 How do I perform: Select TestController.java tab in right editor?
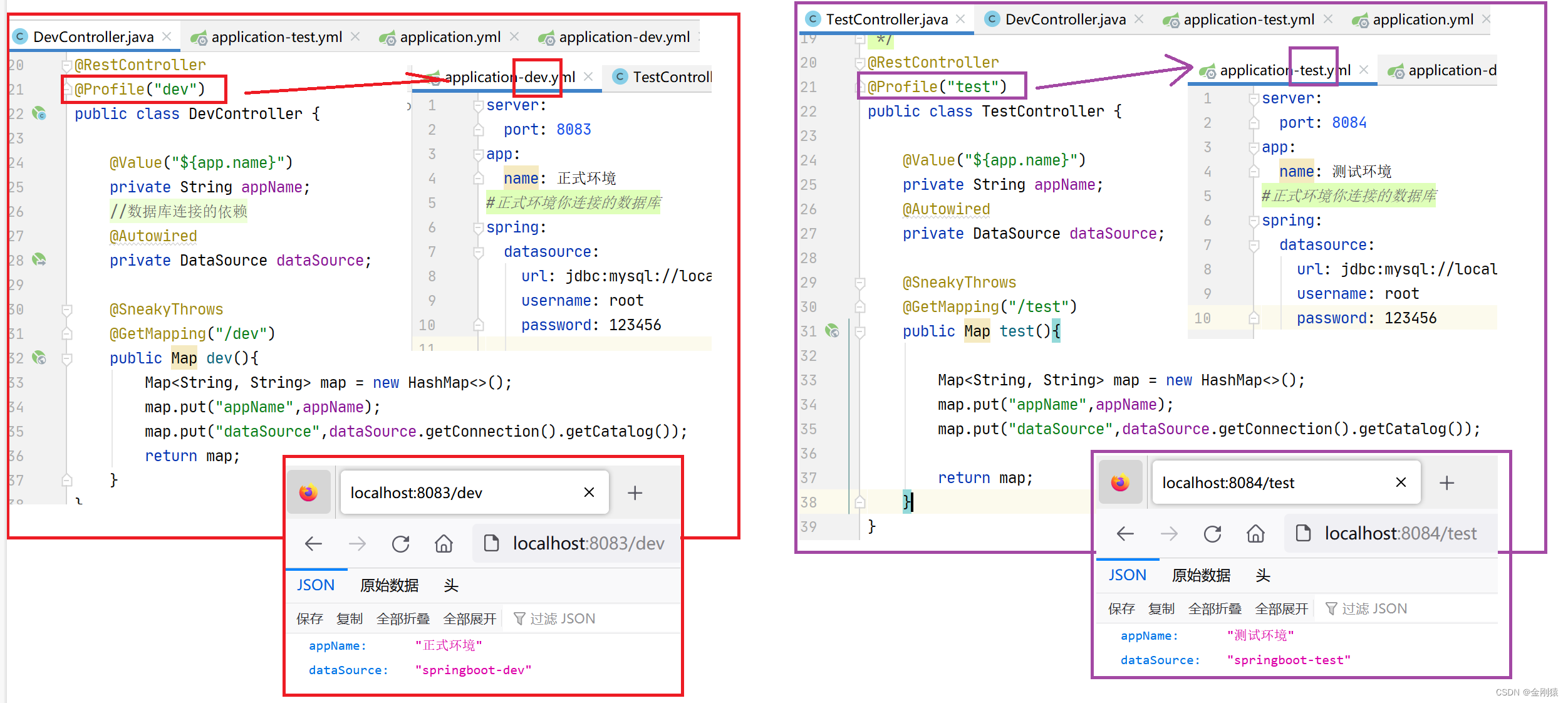[886, 19]
